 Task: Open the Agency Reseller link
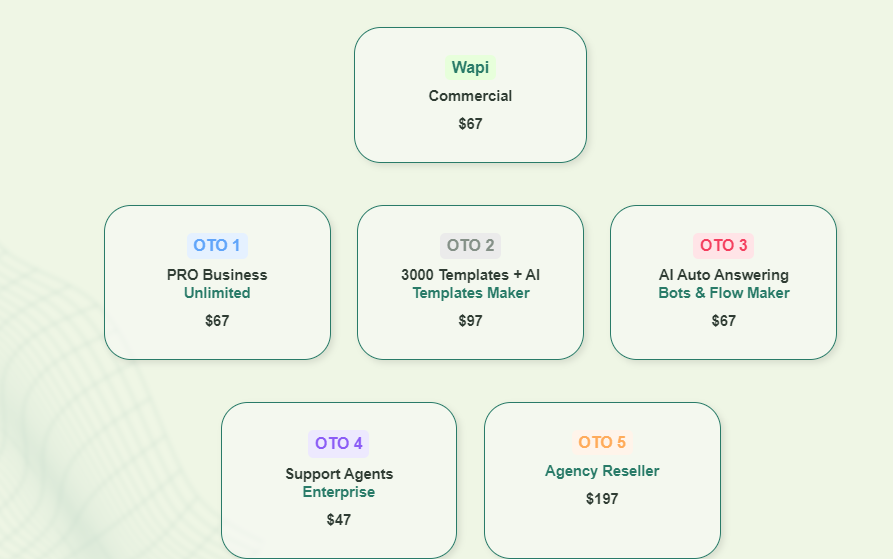click(602, 471)
